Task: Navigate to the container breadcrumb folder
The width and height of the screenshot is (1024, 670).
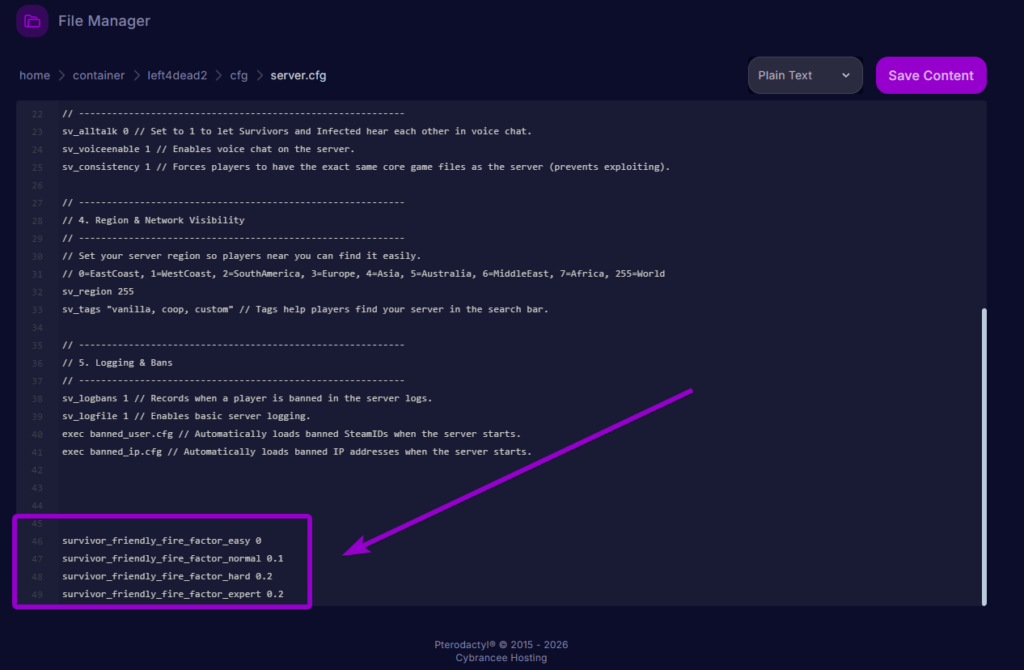Action: (98, 75)
